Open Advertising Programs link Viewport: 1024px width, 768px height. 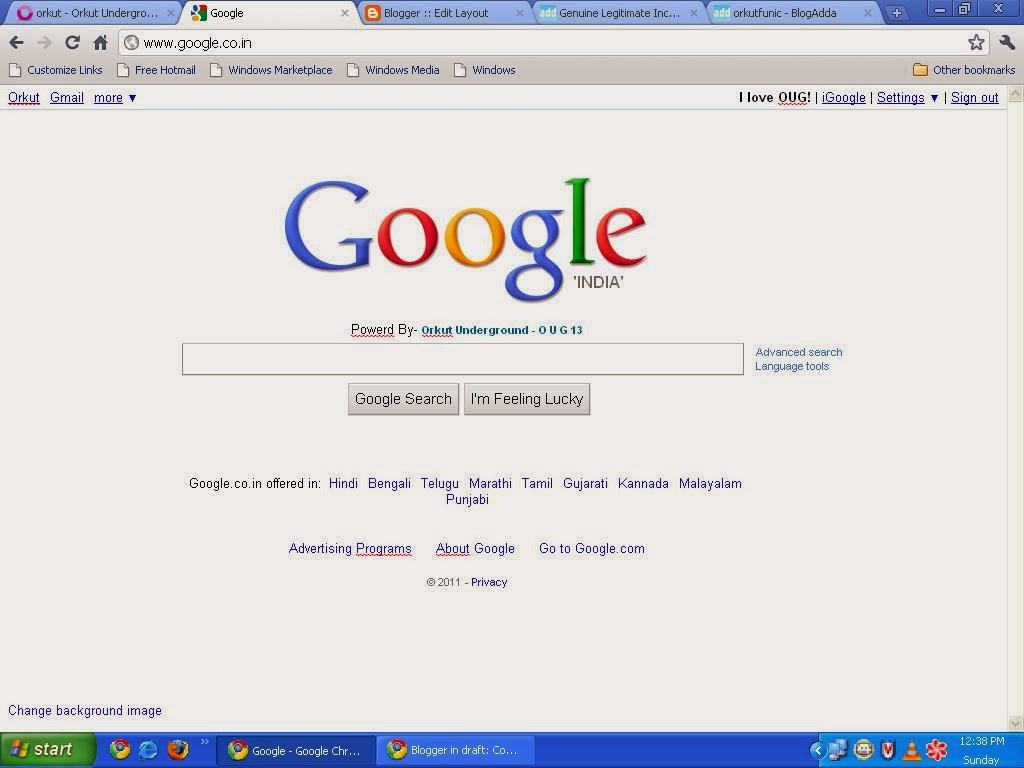click(350, 549)
